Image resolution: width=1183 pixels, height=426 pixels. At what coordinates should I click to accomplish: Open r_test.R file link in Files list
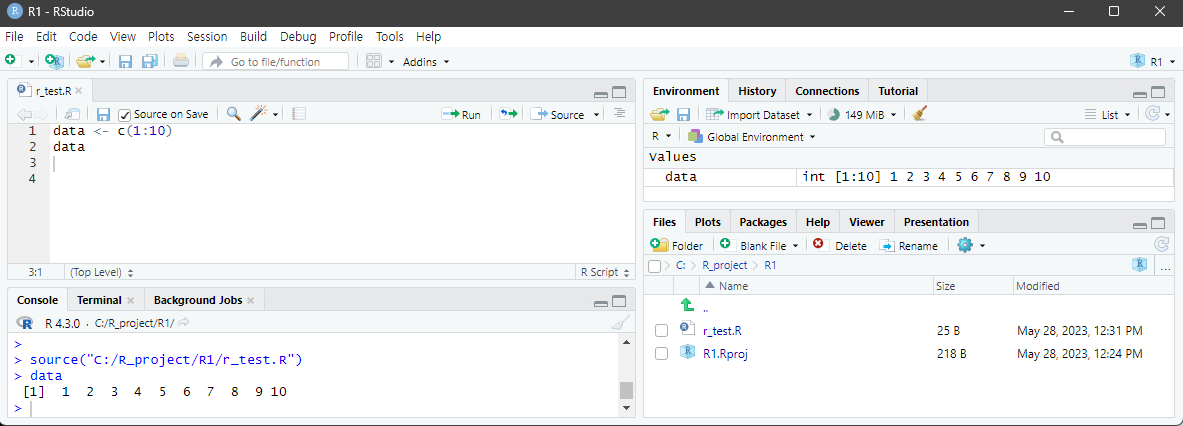[722, 330]
